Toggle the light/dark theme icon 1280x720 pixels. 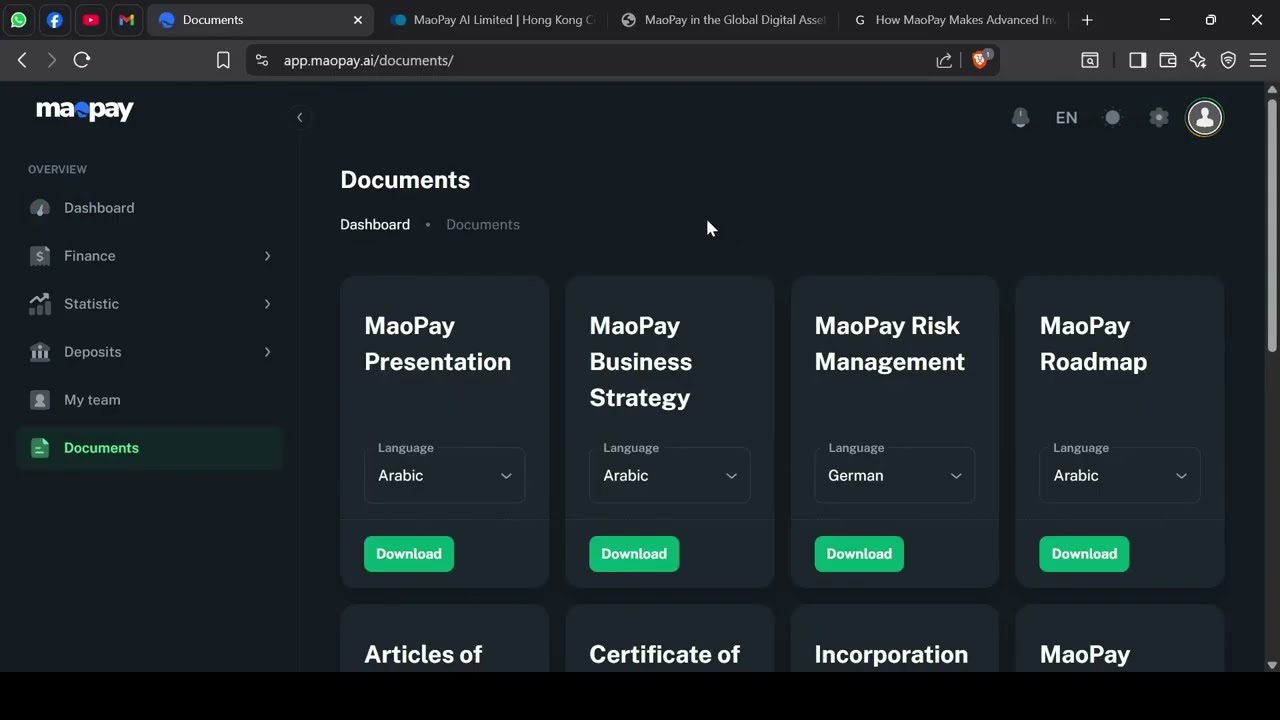pos(1113,118)
